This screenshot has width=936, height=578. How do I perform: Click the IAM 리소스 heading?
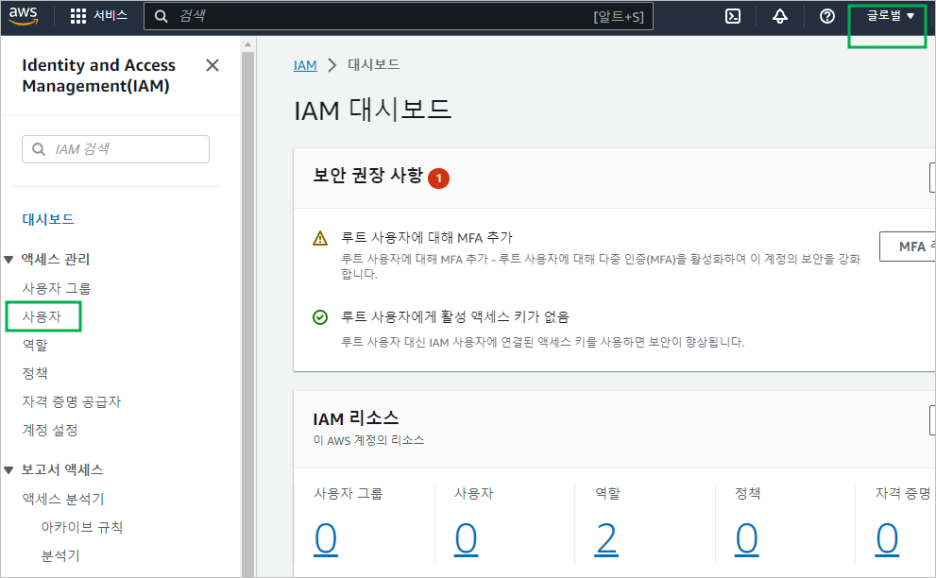click(356, 418)
